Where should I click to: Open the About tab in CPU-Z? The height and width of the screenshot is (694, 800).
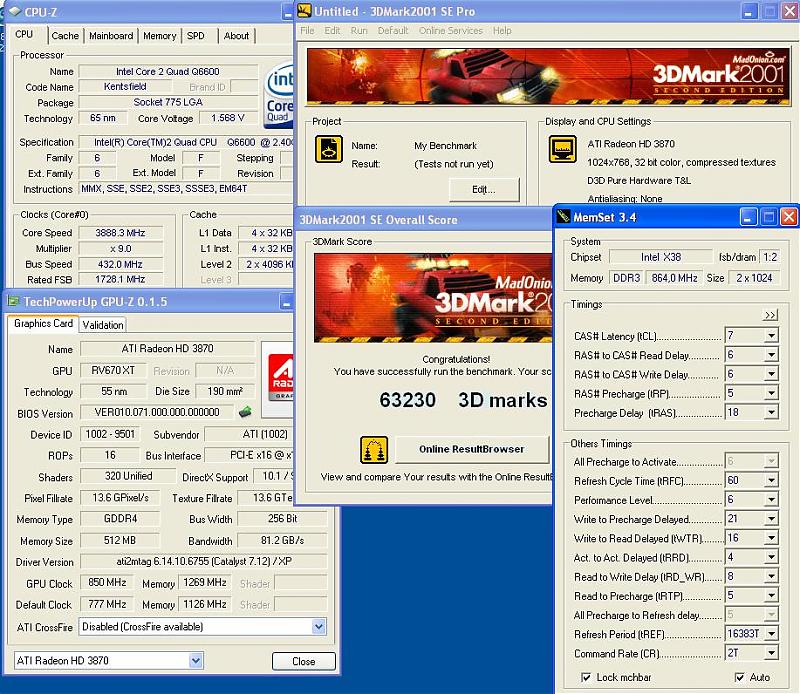tap(236, 36)
